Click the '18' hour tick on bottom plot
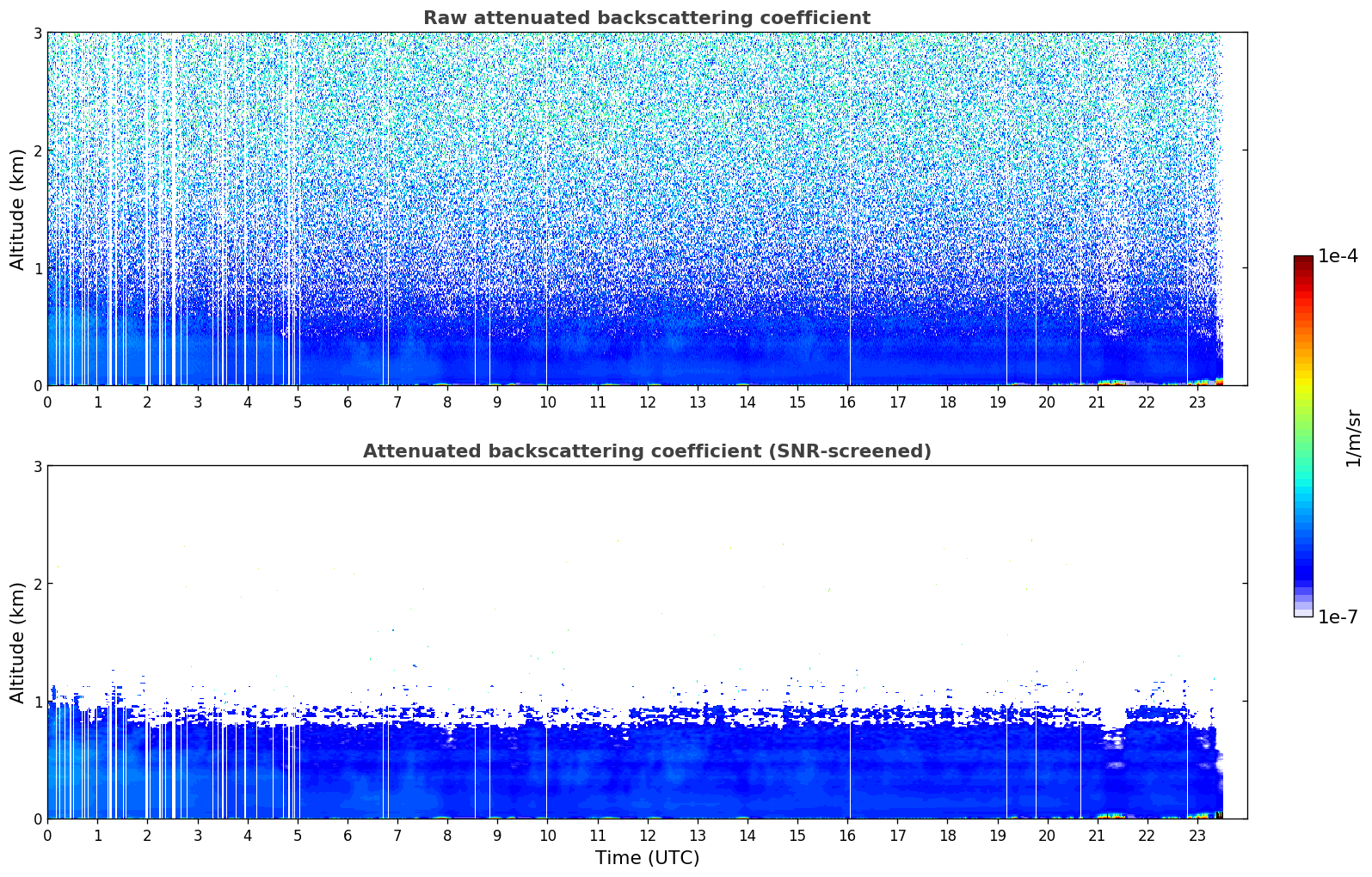Viewport: 1372px width, 877px height. 947,836
